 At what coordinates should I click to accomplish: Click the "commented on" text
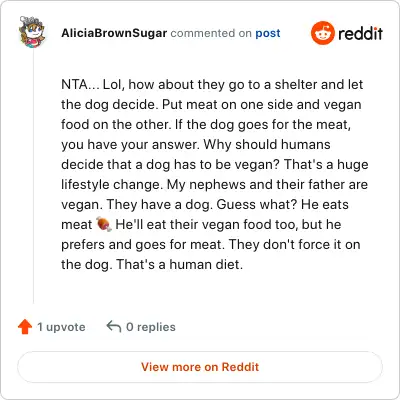pos(211,33)
